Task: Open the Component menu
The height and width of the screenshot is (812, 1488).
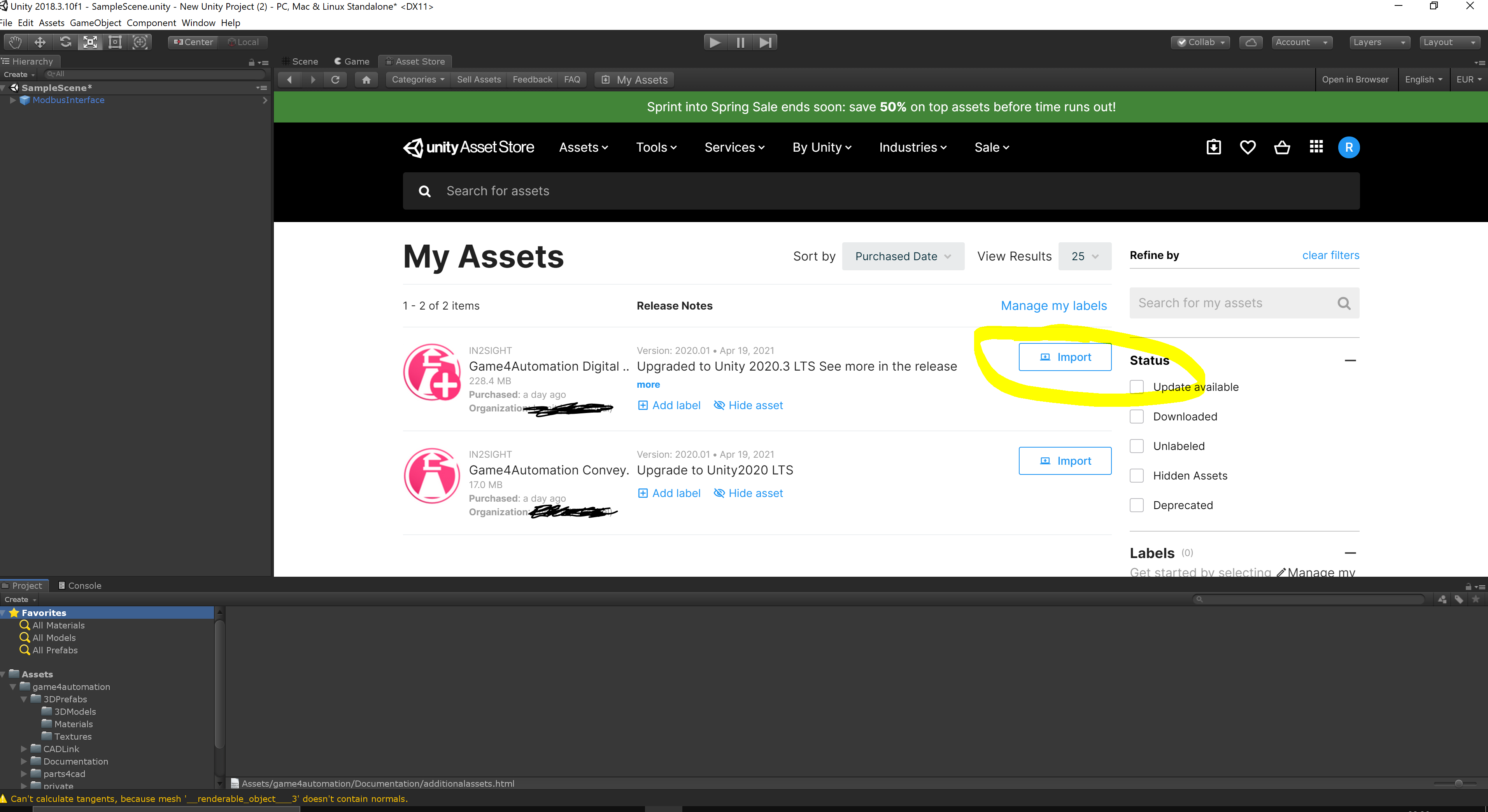Action: [151, 23]
